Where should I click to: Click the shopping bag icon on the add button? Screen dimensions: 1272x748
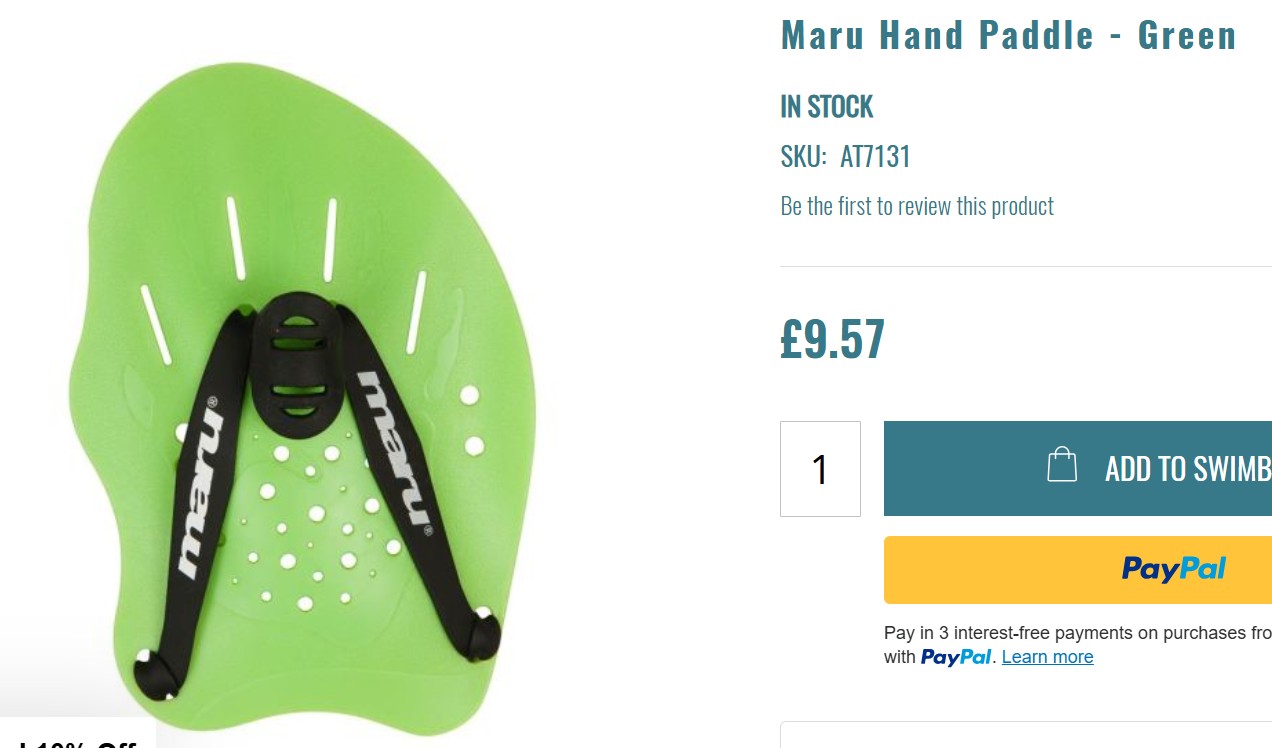(1062, 465)
